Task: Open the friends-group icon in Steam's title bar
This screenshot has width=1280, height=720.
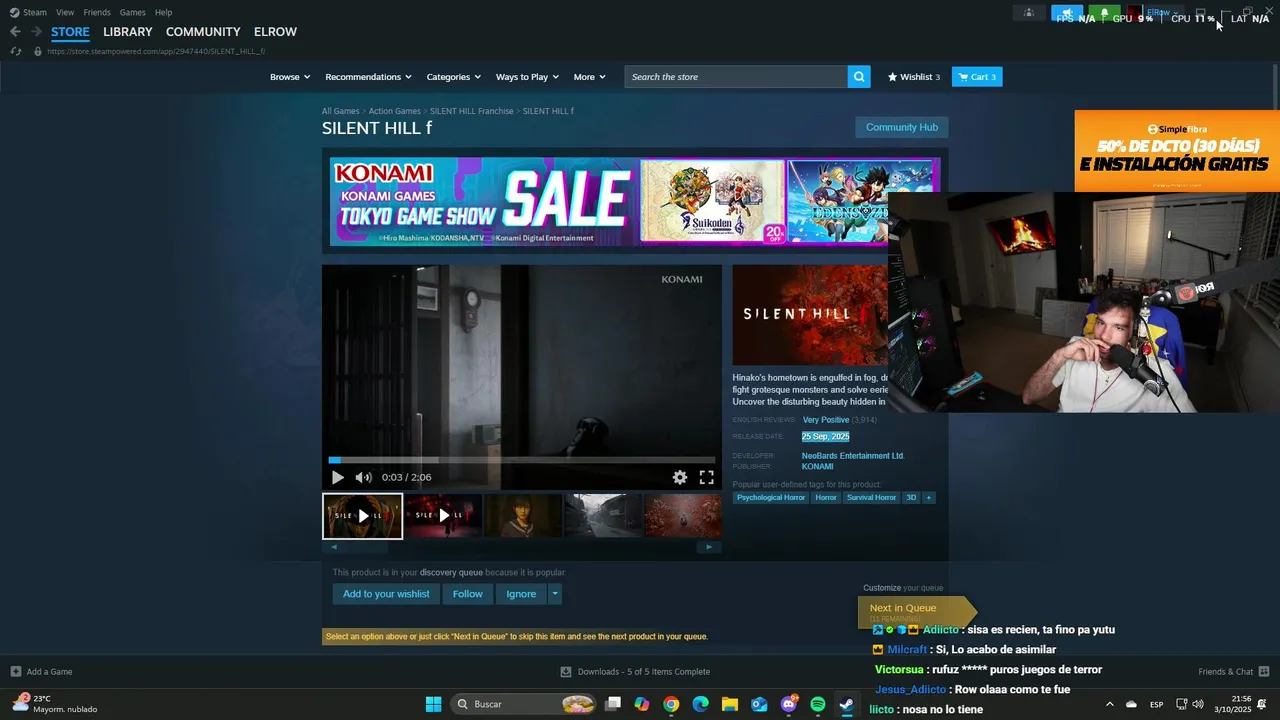Action: pyautogui.click(x=1029, y=13)
